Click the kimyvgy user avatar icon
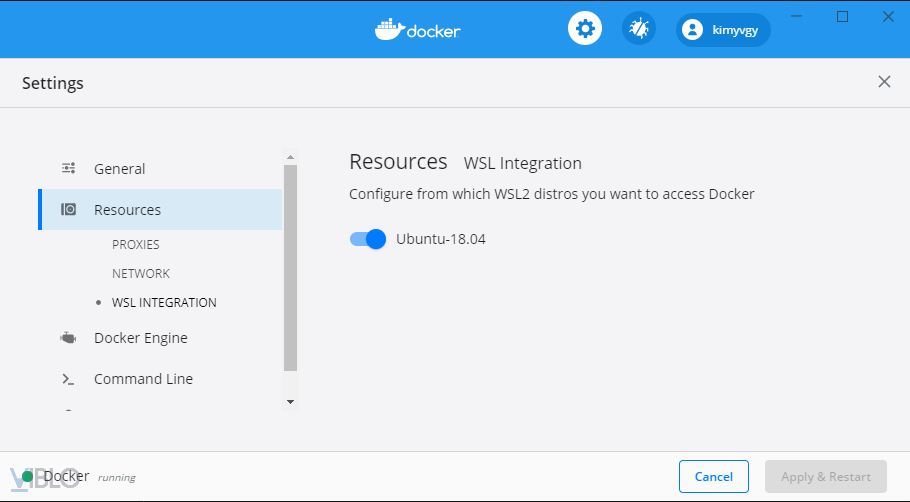The height and width of the screenshot is (502, 910). click(692, 30)
